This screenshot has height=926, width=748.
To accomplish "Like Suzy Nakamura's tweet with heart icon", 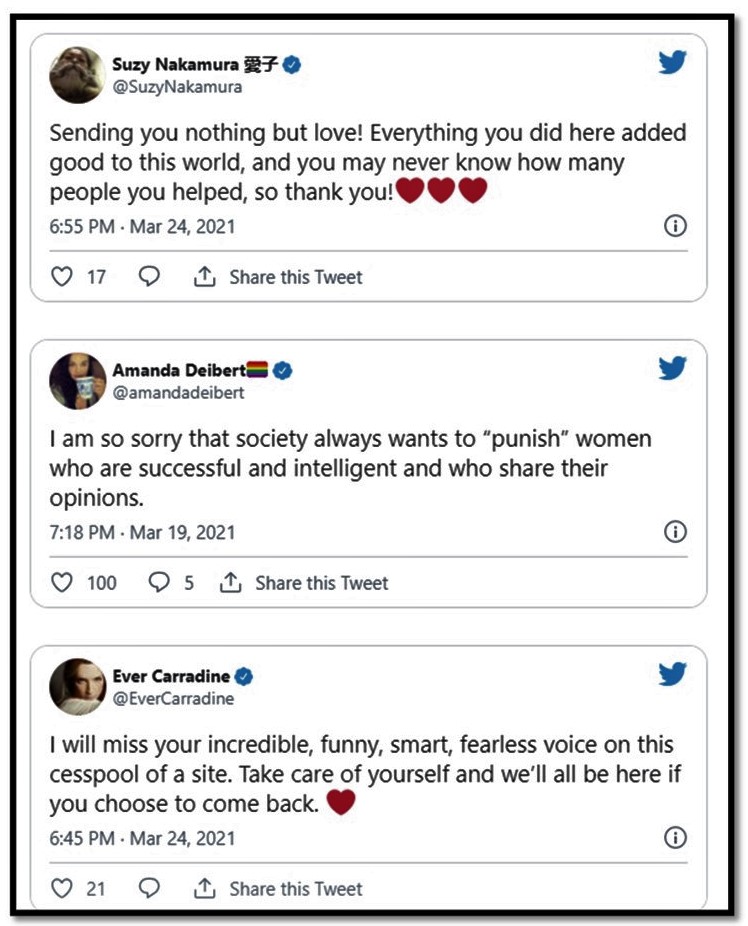I will pyautogui.click(x=62, y=277).
